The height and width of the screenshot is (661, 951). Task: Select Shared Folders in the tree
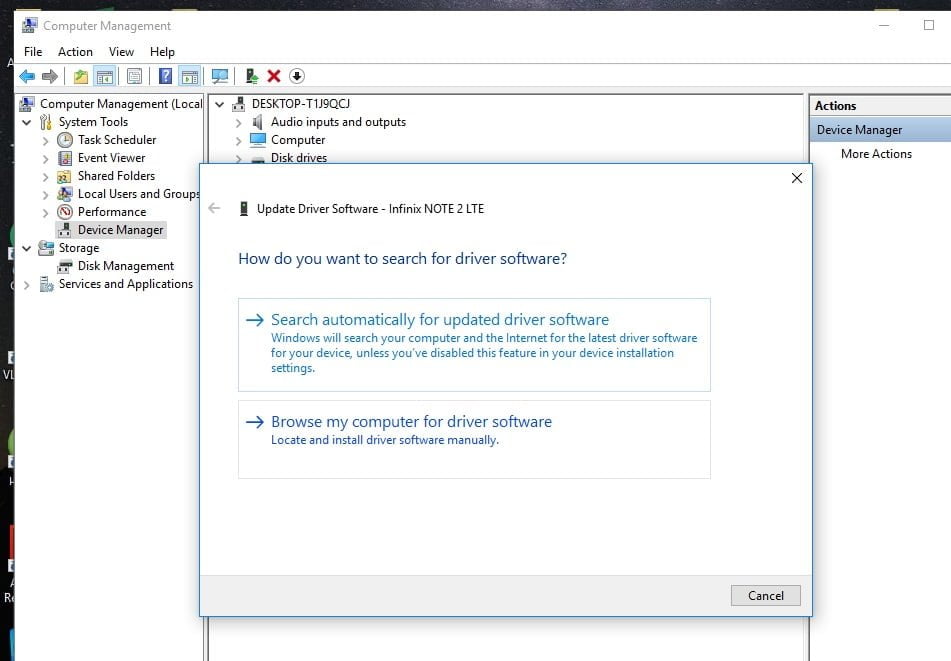click(116, 176)
